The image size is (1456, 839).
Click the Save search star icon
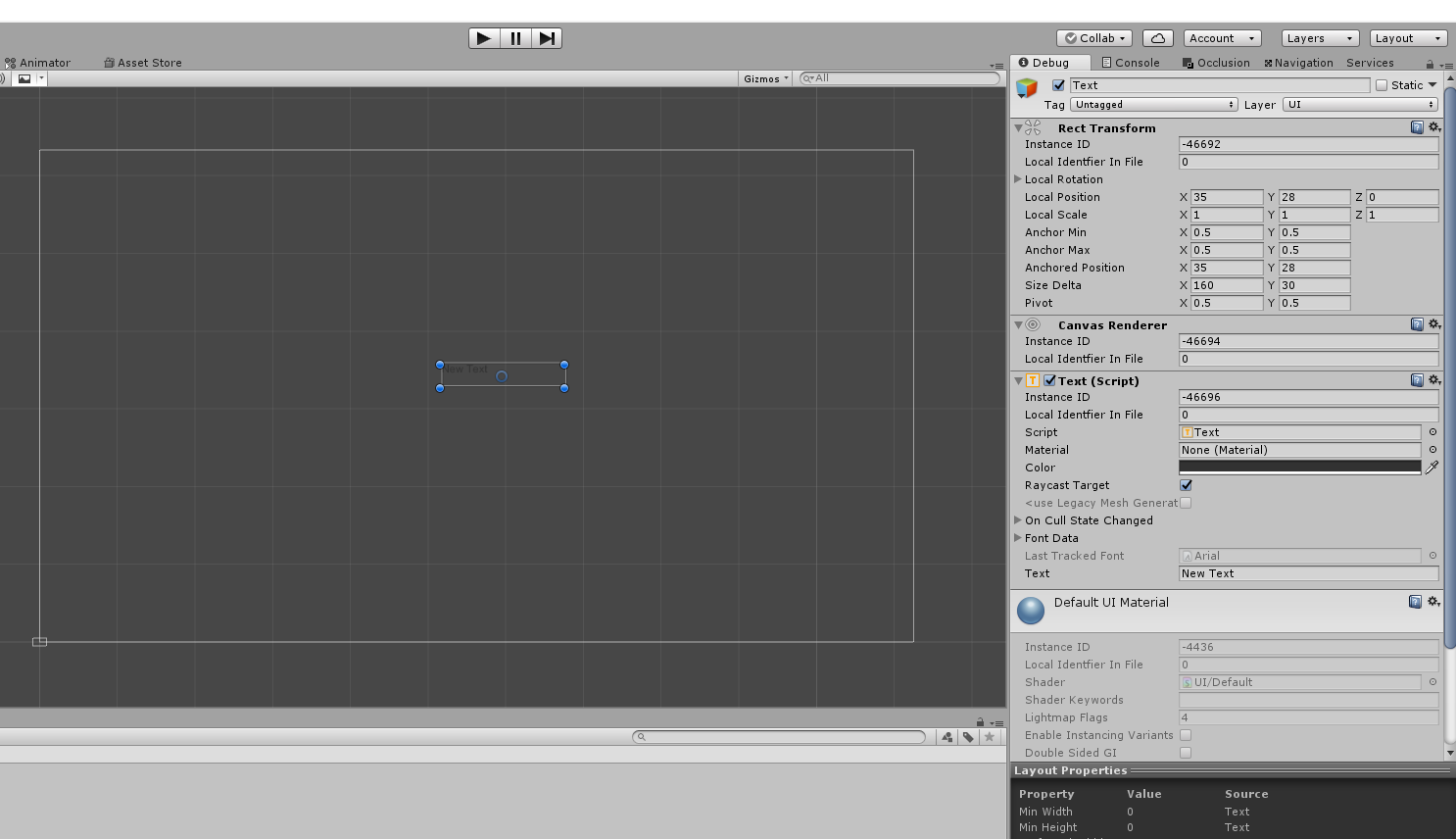pyautogui.click(x=990, y=737)
